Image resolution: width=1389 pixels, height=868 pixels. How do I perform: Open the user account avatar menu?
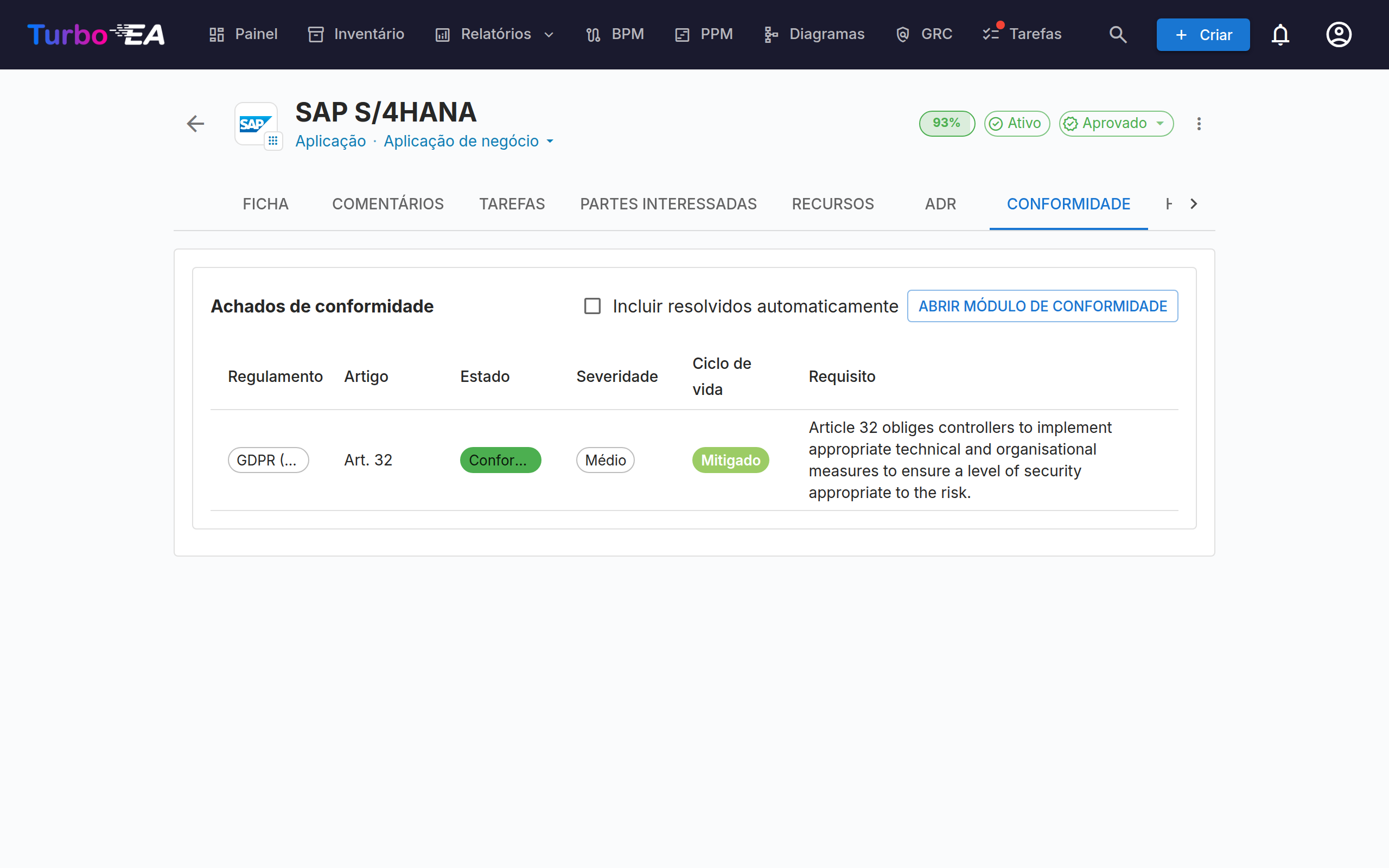[1339, 34]
